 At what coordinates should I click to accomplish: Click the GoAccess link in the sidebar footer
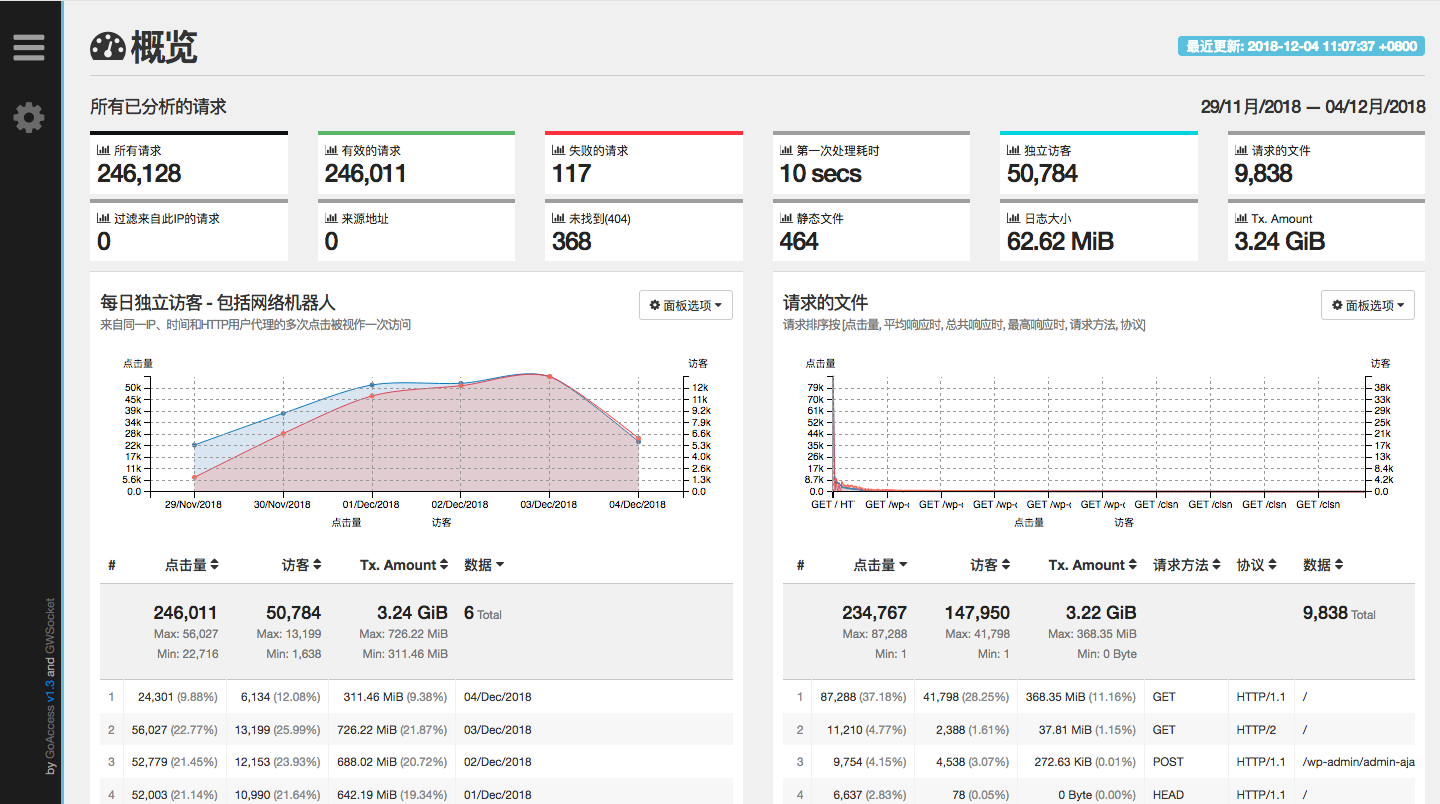[x=50, y=733]
